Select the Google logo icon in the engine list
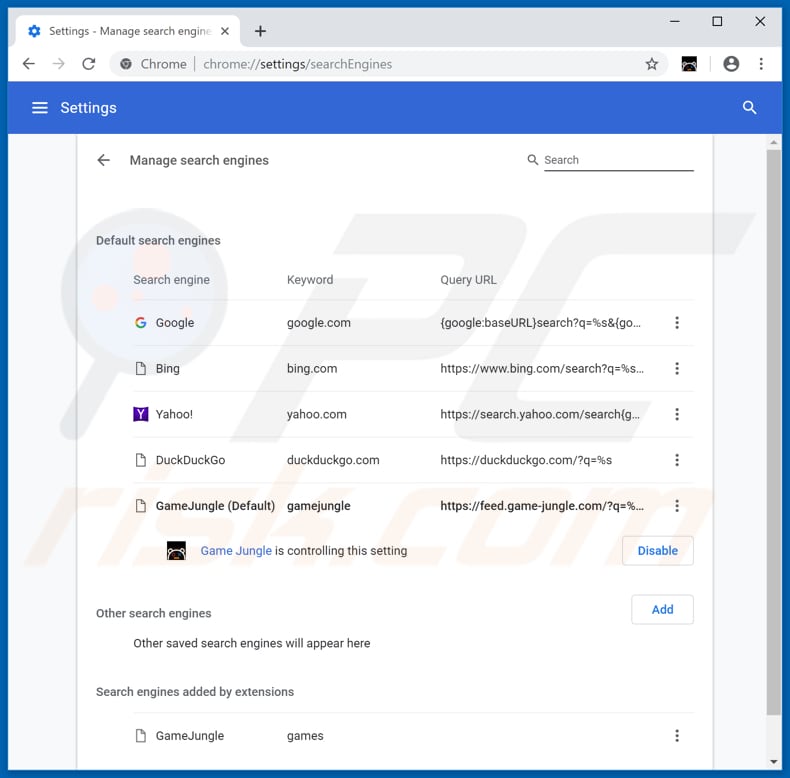The width and height of the screenshot is (790, 778). point(141,322)
